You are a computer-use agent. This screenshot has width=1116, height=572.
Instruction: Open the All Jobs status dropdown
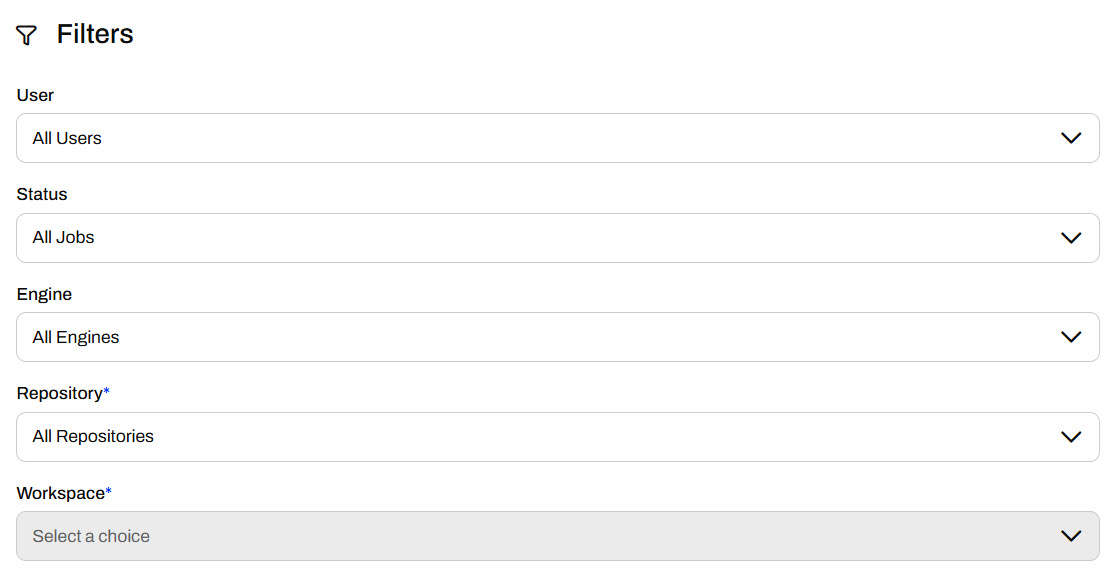540,238
